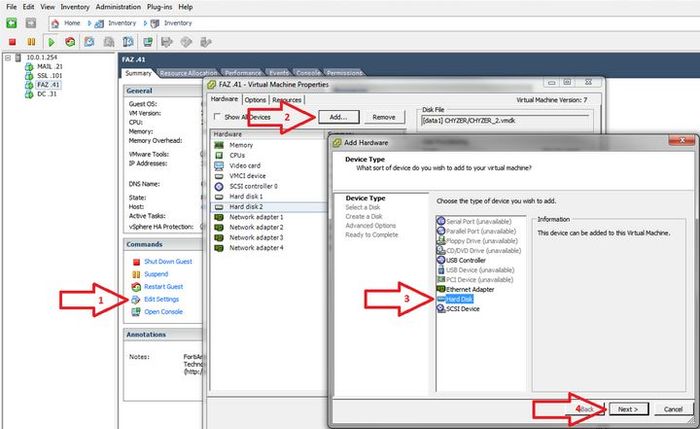Select the DC .31 virtual machine
Viewport: 700px width, 429px height.
[x=46, y=94]
